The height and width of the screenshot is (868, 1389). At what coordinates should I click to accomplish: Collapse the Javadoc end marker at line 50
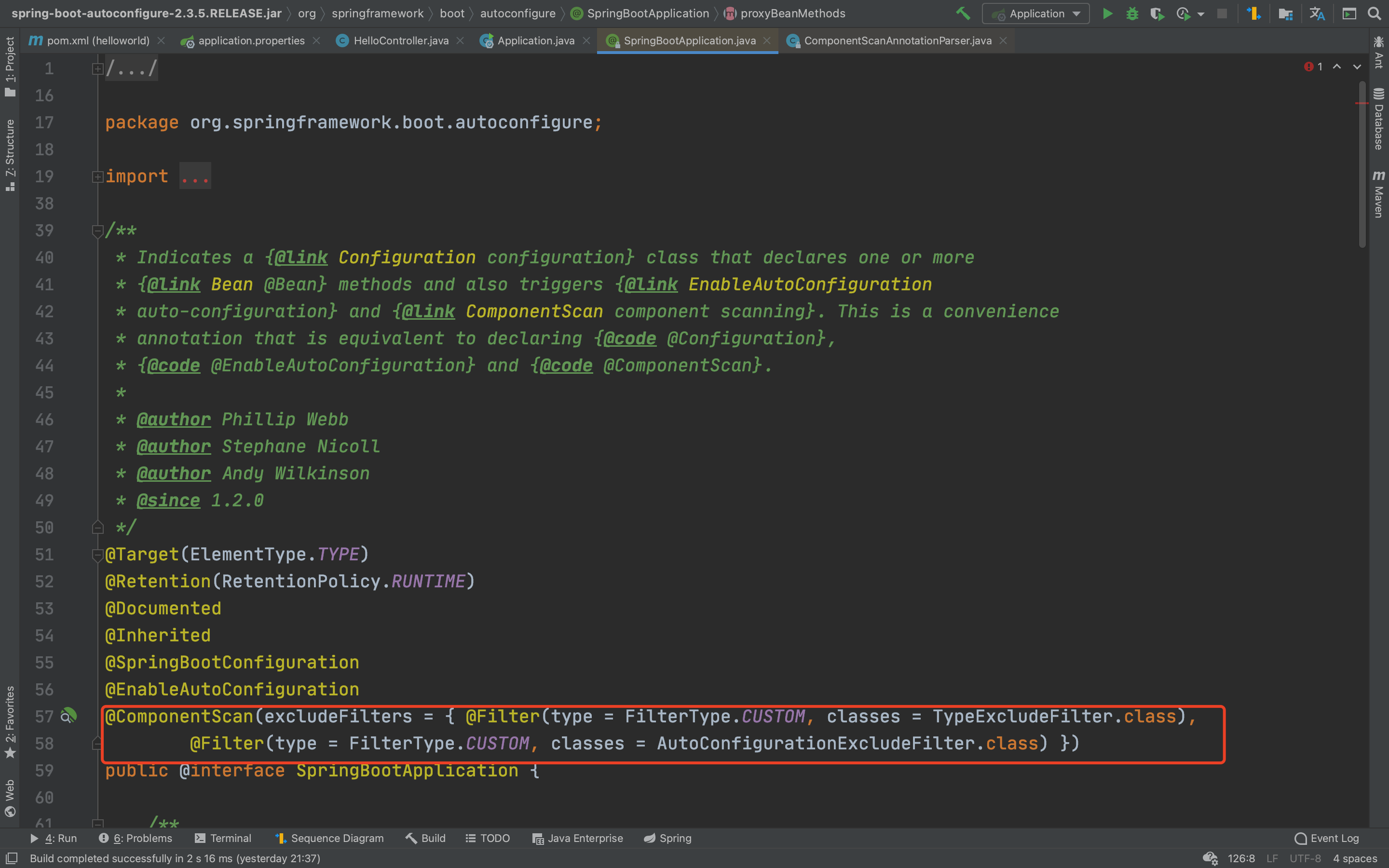click(x=97, y=527)
